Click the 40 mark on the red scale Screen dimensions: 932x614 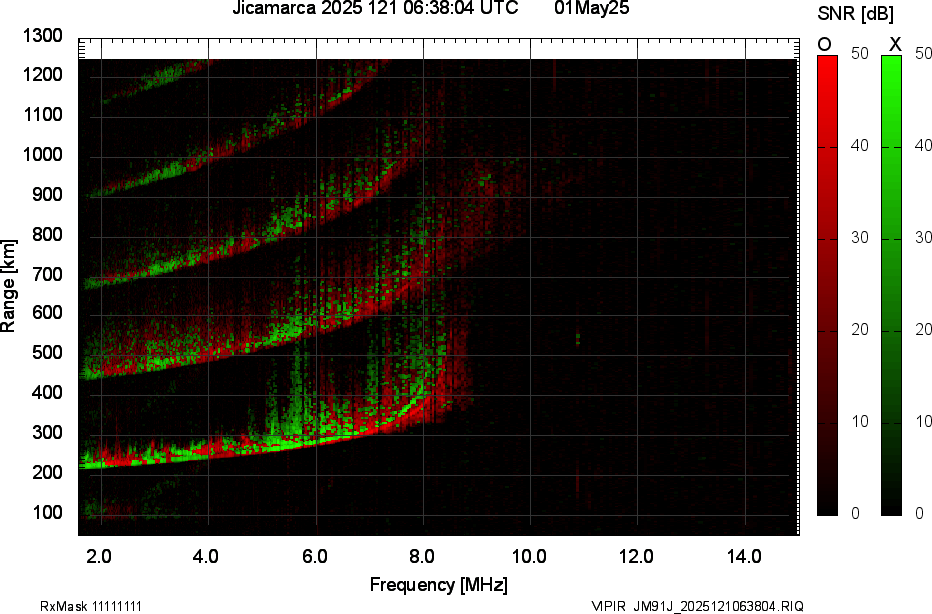(x=859, y=146)
